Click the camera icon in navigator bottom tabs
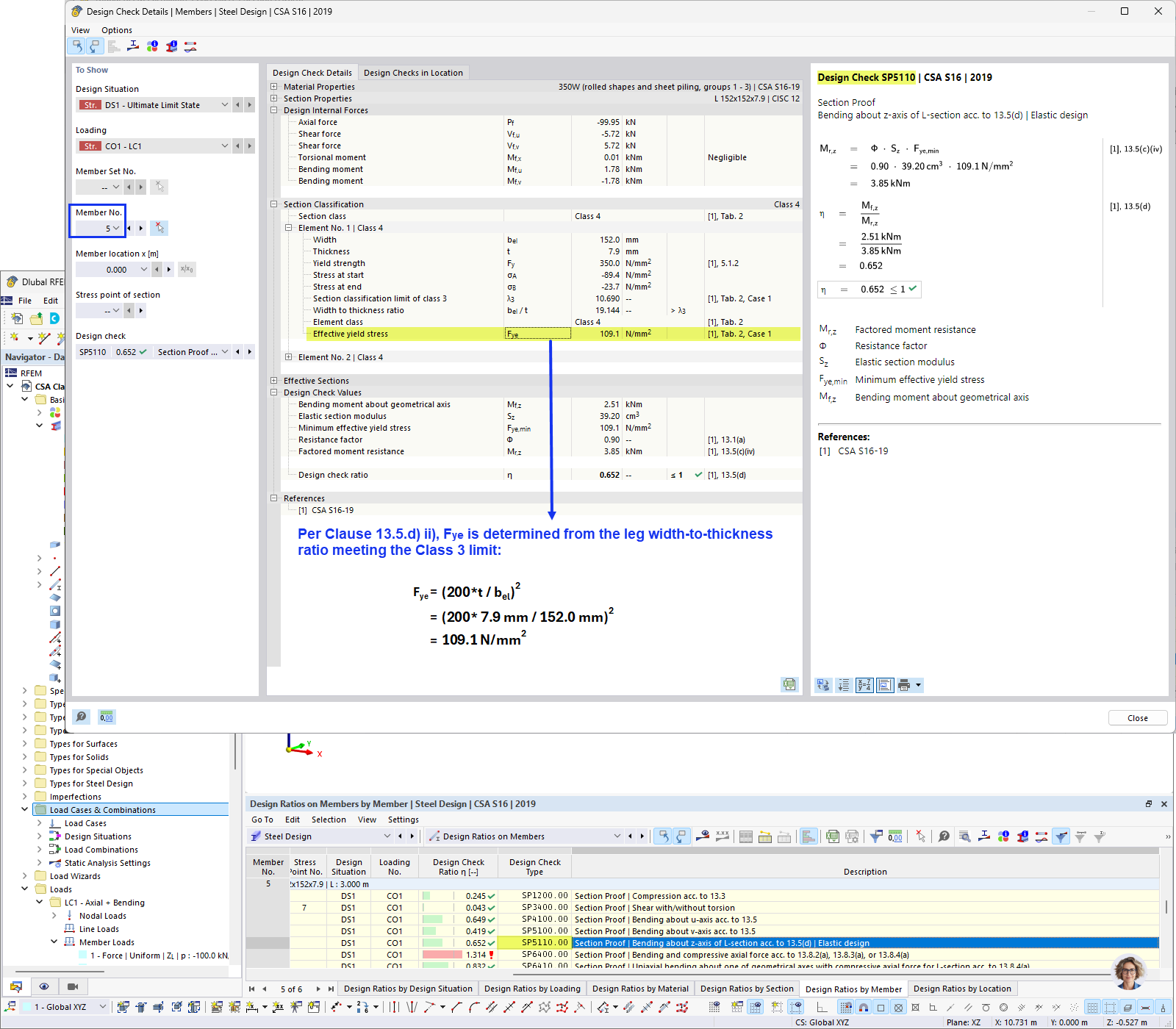Screen dimensions: 1176x1029 pos(72,986)
